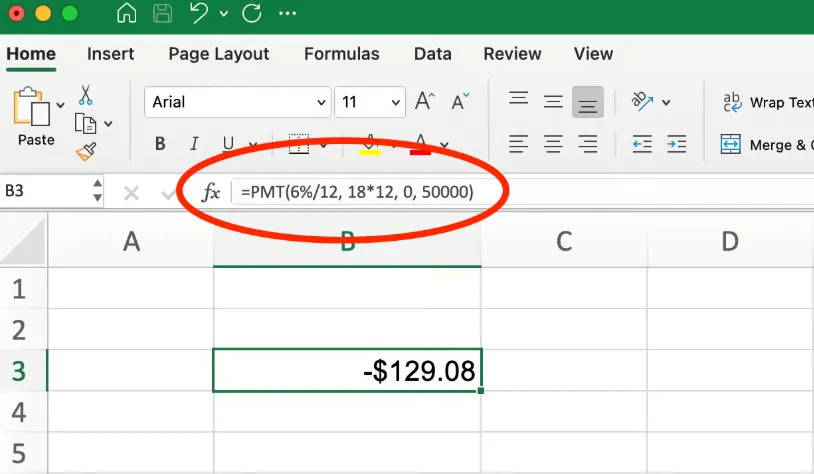This screenshot has height=474, width=814.
Task: Switch to the Formulas tab
Action: (x=341, y=54)
